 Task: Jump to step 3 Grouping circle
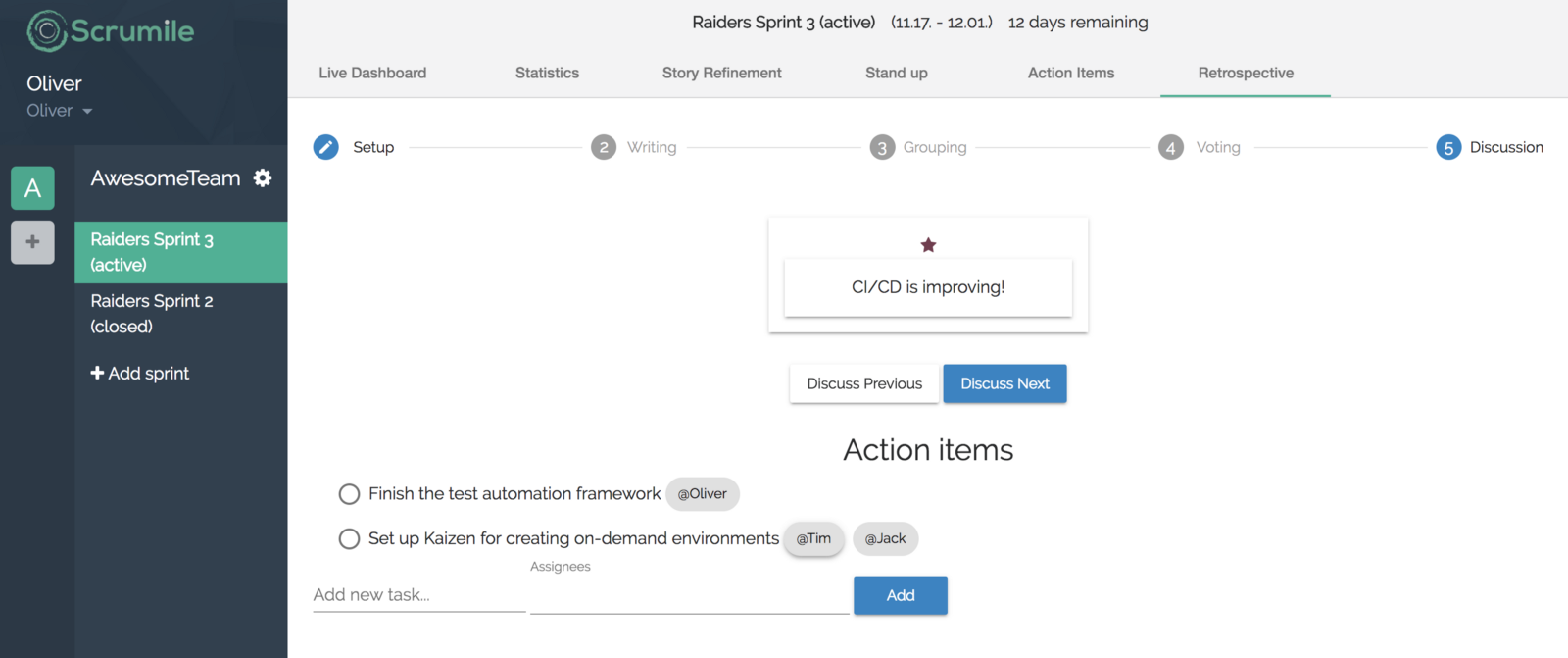[x=882, y=147]
